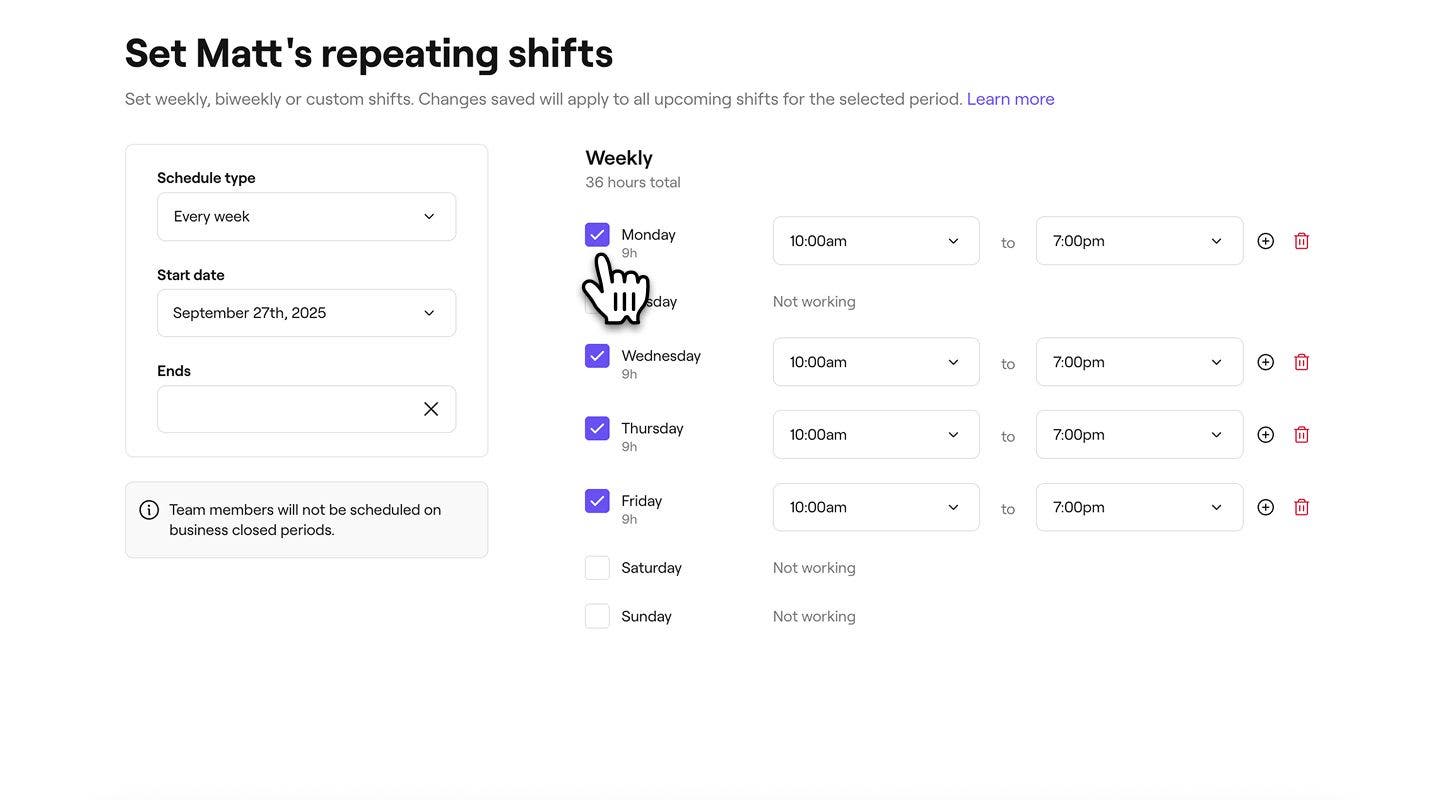Viewport: 1440px width, 800px height.
Task: Add another shift for Thursday
Action: click(1265, 435)
